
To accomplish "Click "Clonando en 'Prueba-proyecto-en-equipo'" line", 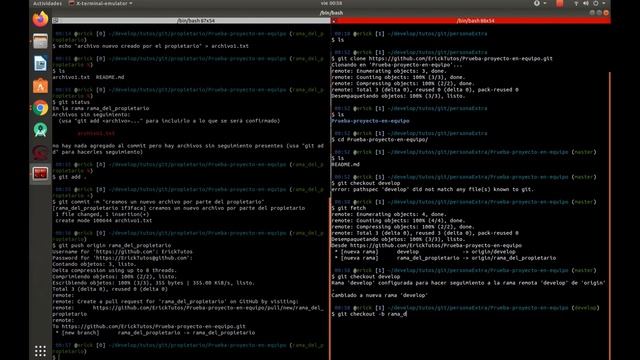I will (x=397, y=65).
